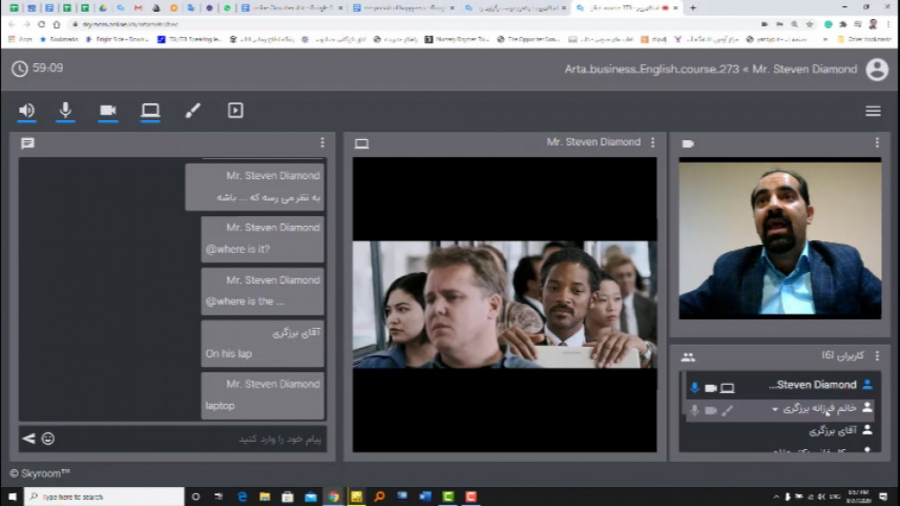The width and height of the screenshot is (900, 506).
Task: Select the whiteboard brush tool in toolbar
Action: point(193,110)
